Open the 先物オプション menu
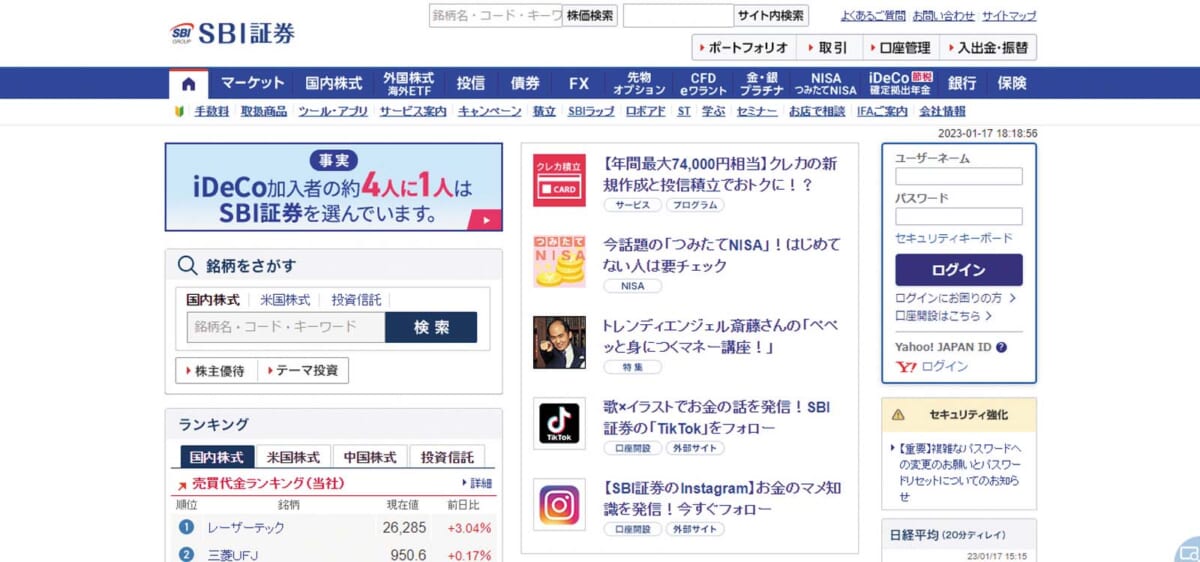 click(x=639, y=83)
